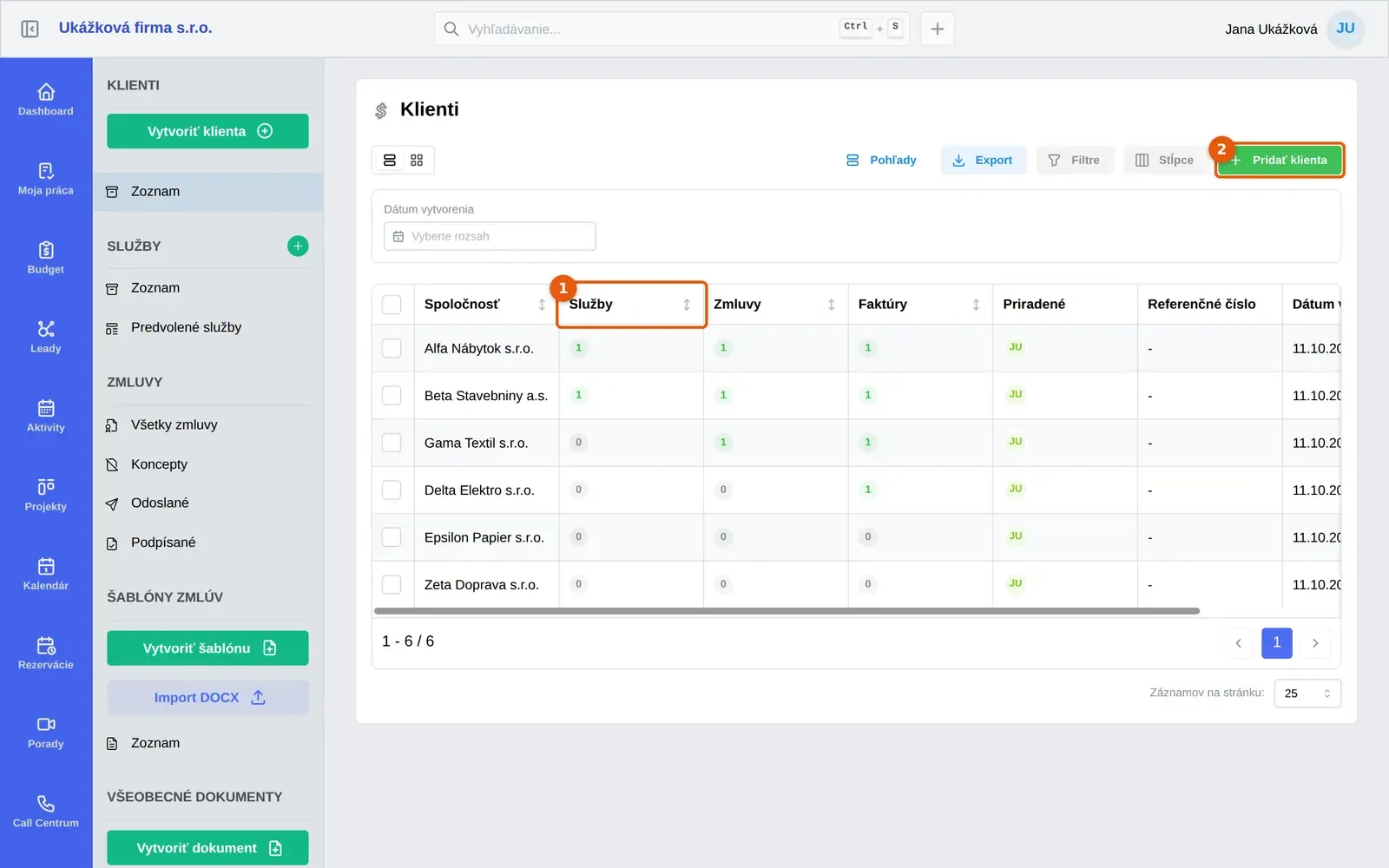
Task: Add a new service with green plus
Action: click(298, 246)
